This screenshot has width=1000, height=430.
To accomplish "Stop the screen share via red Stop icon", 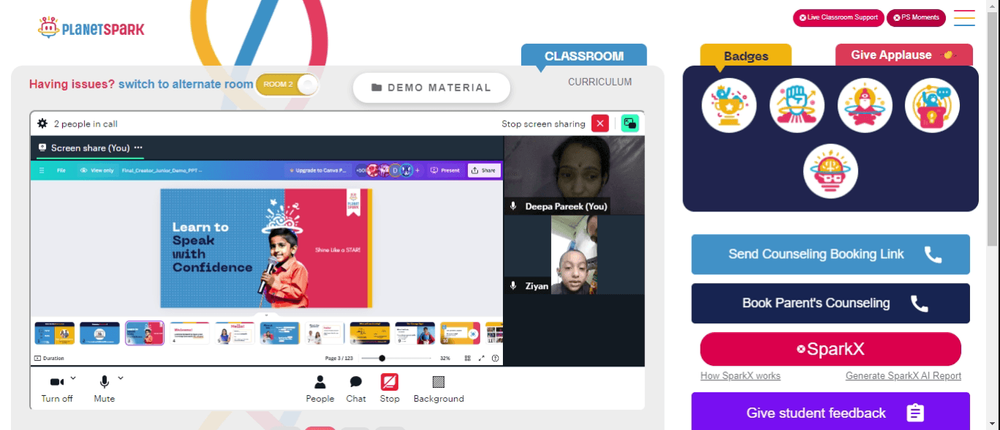I will pyautogui.click(x=390, y=382).
